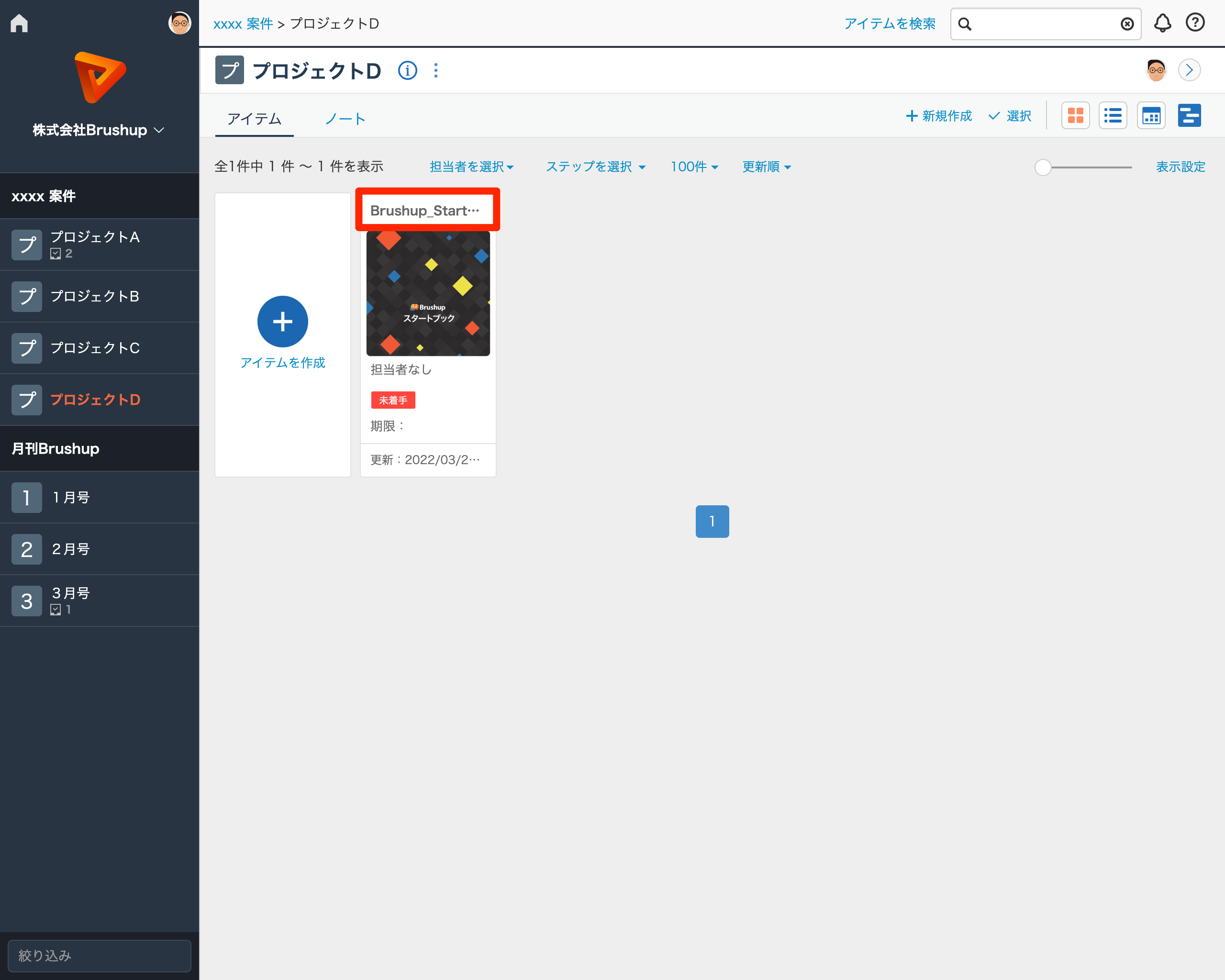Viewport: 1225px width, 980px height.
Task: Follow the xxxx 案件 breadcrumb link
Action: [243, 24]
